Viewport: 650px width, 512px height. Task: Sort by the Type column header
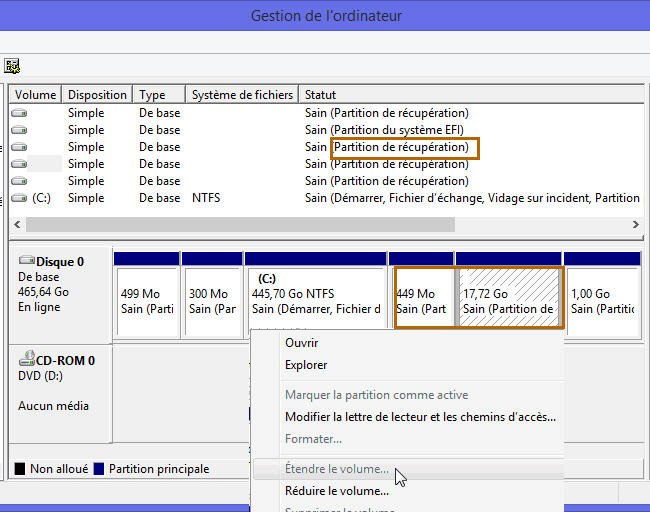coord(159,95)
